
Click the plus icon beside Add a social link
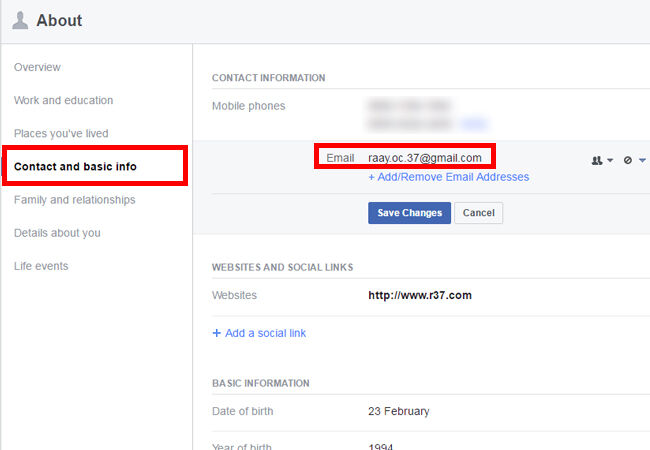(216, 333)
